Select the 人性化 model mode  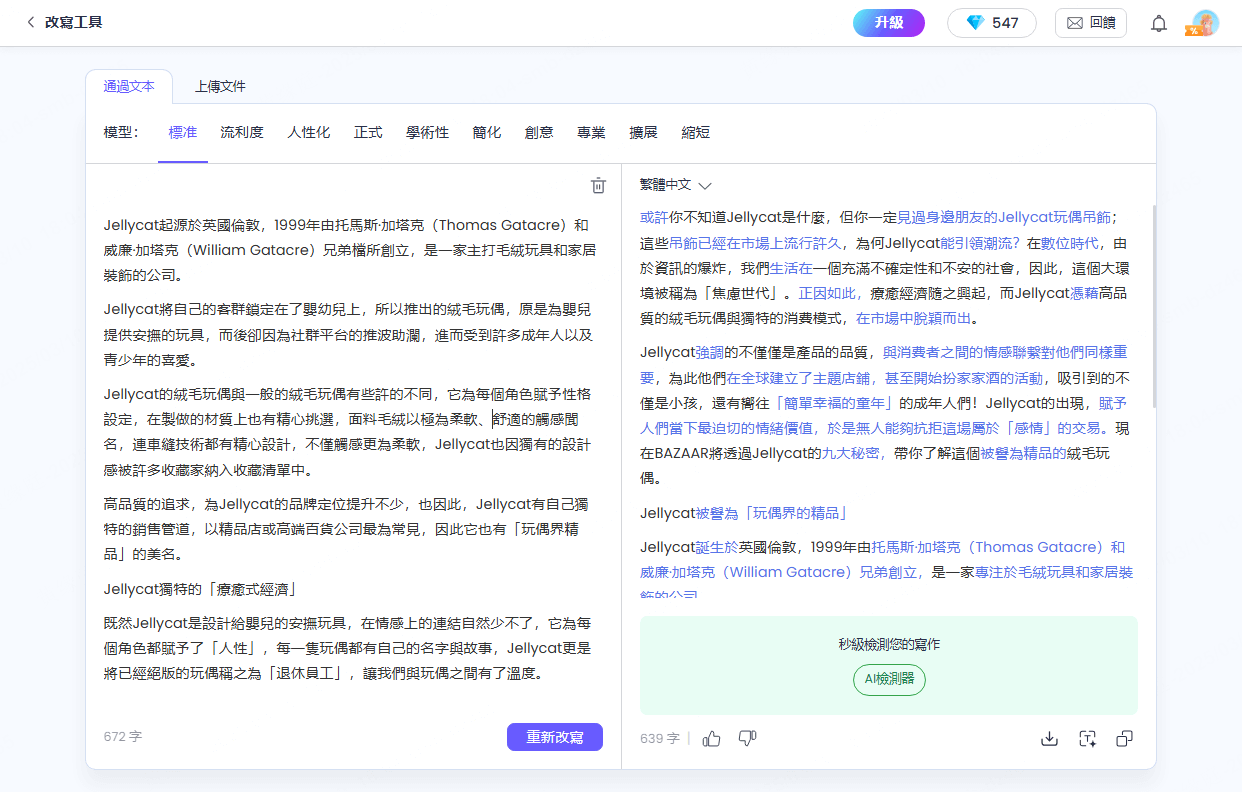(x=309, y=132)
